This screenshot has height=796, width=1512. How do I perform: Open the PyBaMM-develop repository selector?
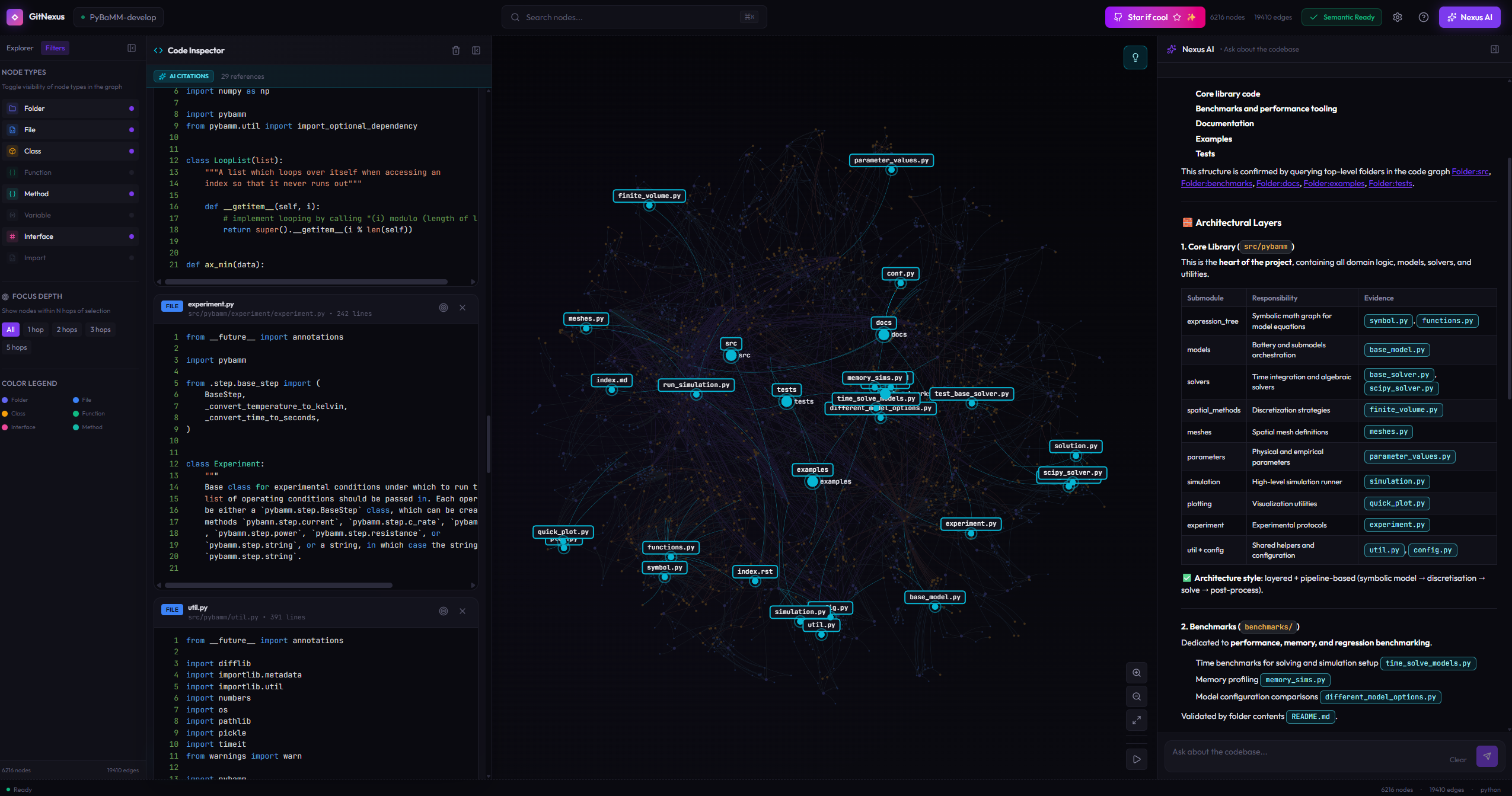click(x=118, y=17)
